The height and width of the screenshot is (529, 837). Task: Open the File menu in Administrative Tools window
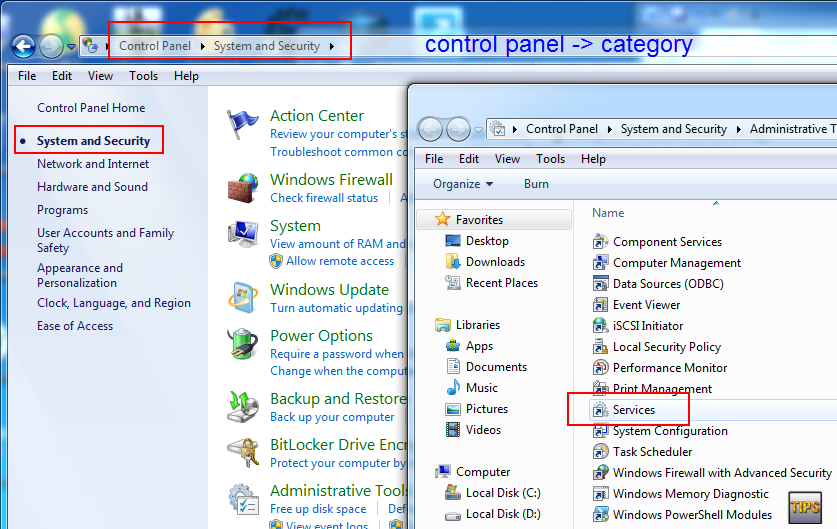434,159
